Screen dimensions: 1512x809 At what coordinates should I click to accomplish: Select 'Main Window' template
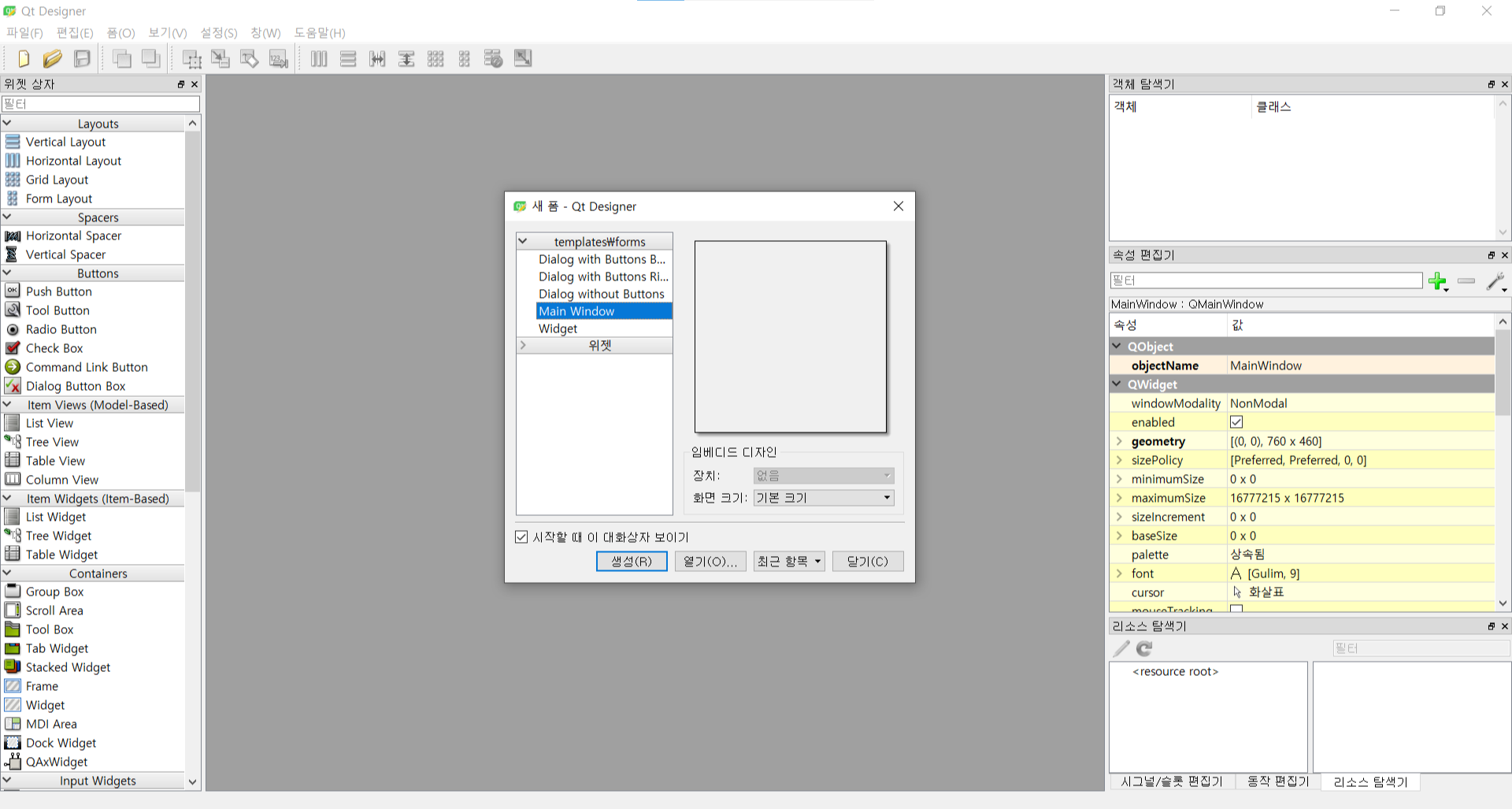(x=604, y=311)
